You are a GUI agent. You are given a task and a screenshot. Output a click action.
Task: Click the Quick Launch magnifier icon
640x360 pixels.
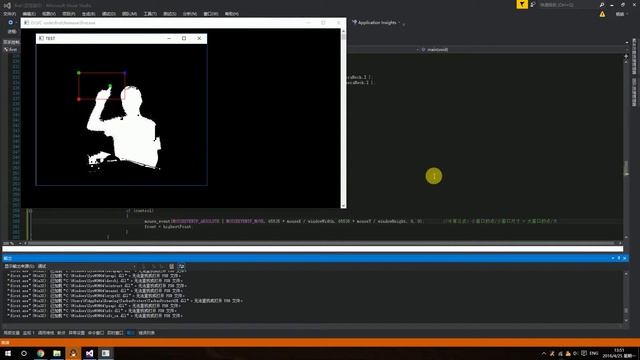click(x=602, y=5)
